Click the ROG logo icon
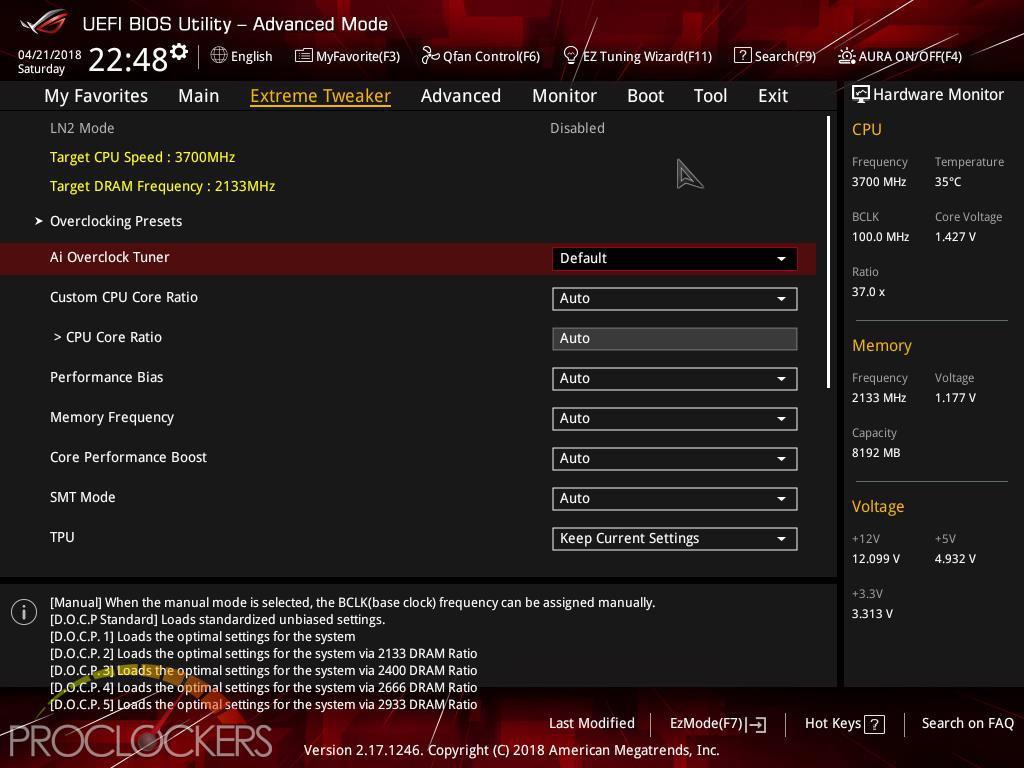 click(x=44, y=23)
